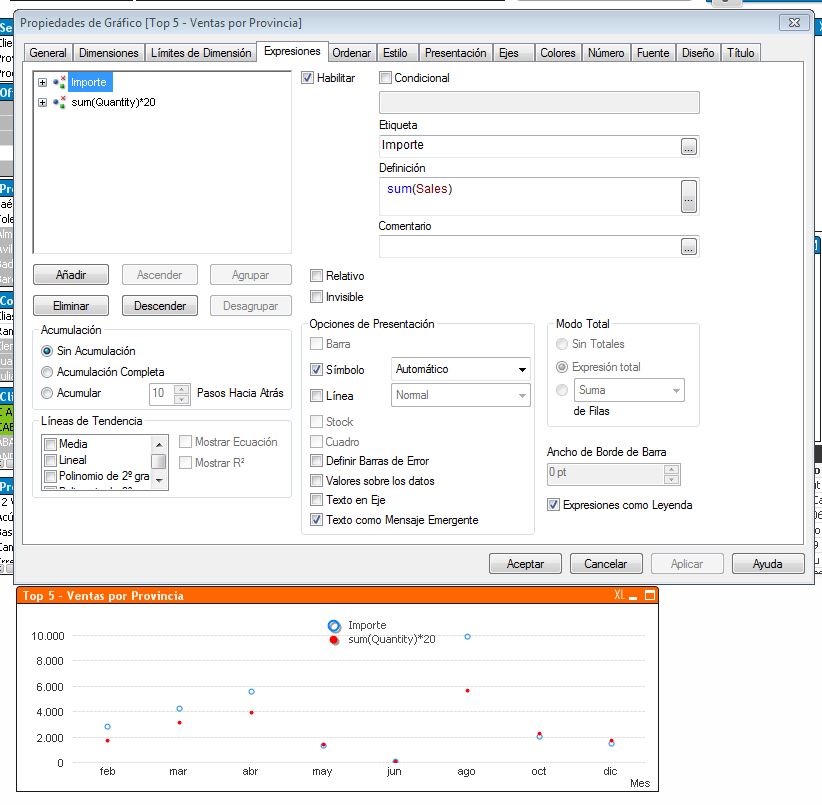Open the Dimensiones tab
The width and height of the screenshot is (822, 805).
click(x=108, y=53)
